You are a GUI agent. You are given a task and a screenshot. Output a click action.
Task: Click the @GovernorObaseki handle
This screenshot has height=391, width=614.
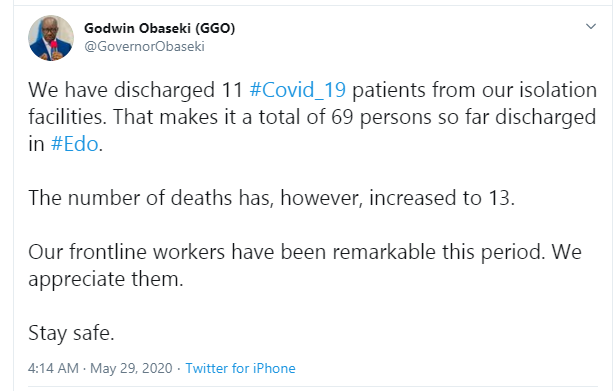pyautogui.click(x=144, y=46)
